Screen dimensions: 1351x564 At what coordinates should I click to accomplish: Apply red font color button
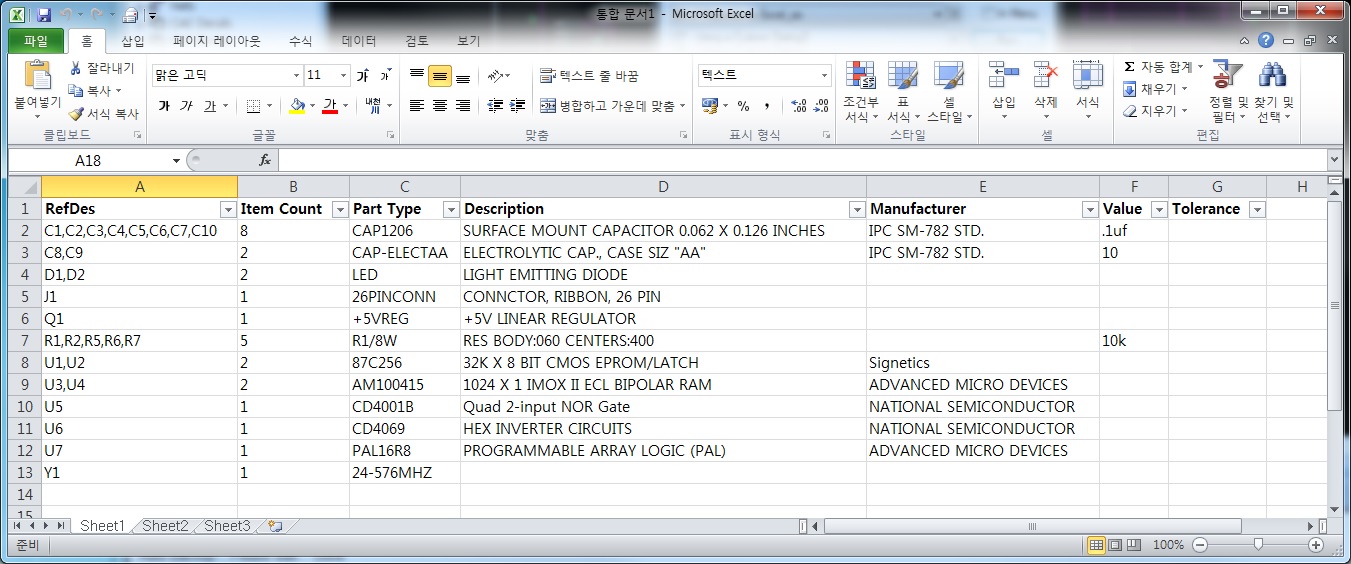330,106
